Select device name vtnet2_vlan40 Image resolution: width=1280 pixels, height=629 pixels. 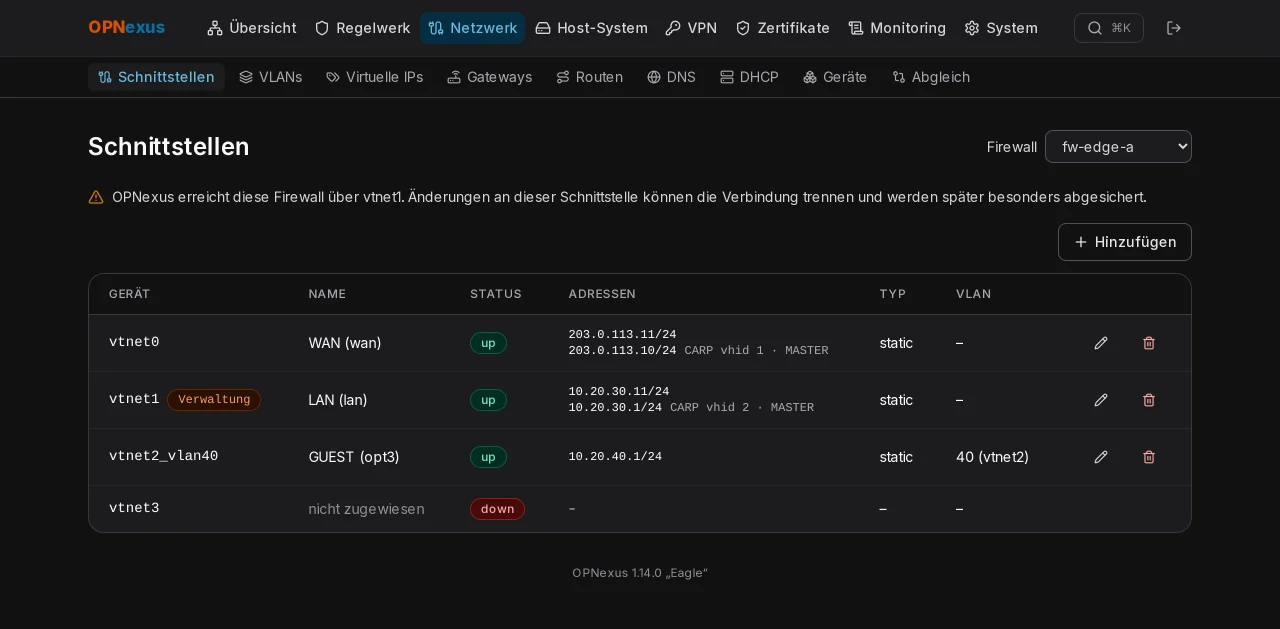[x=163, y=457]
